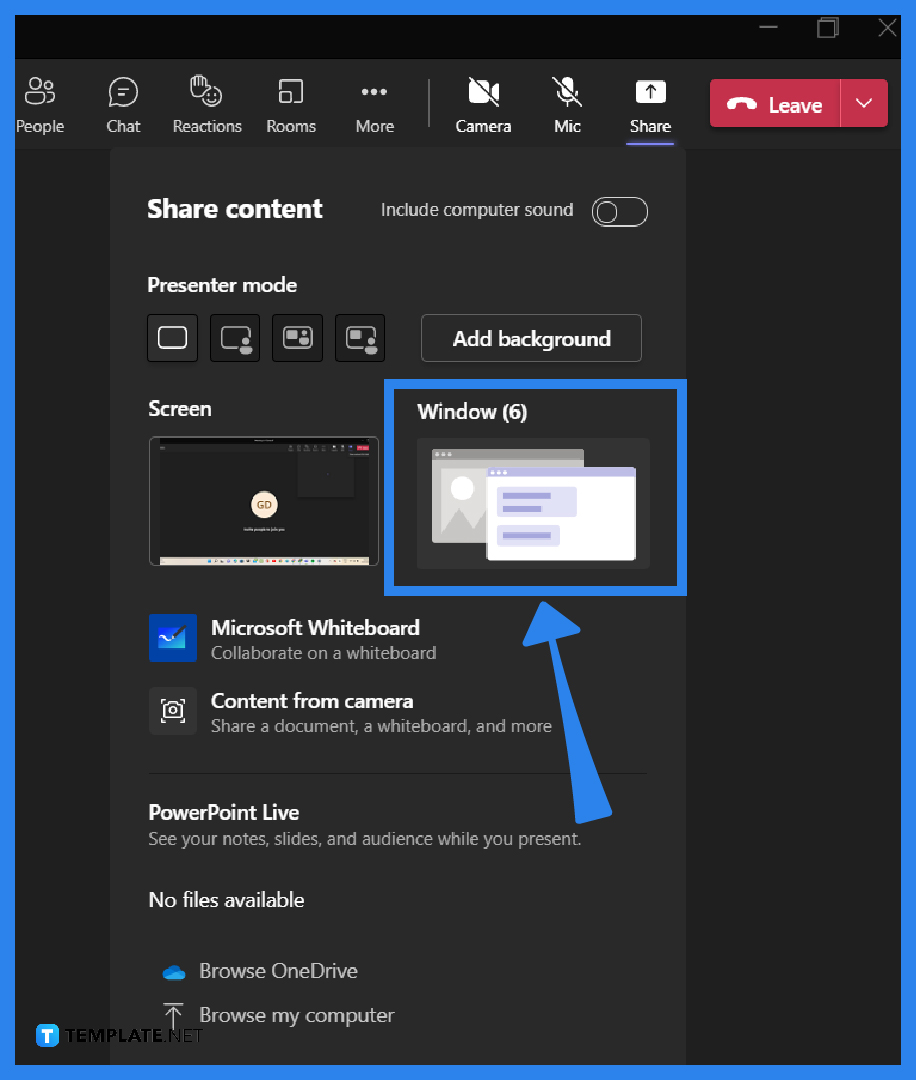Enable Include computer sound
The image size is (916, 1080).
(619, 211)
